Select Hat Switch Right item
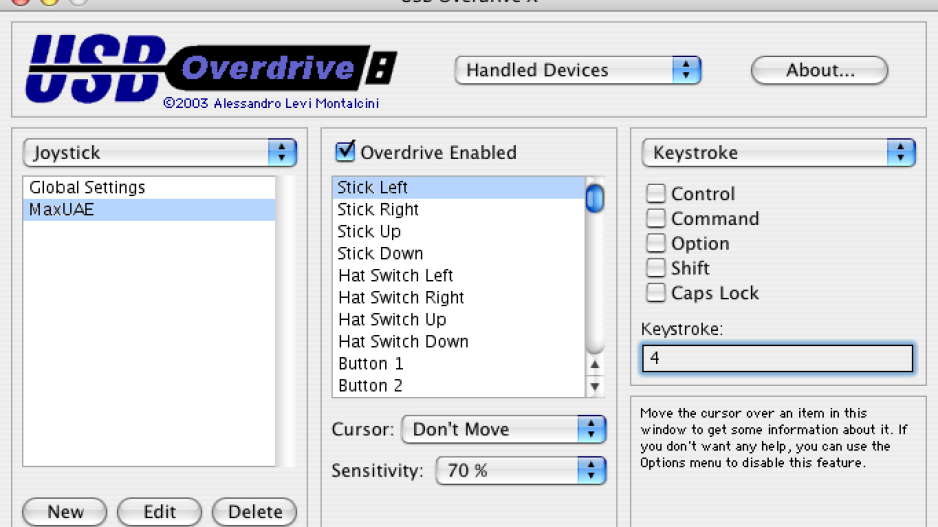Viewport: 938px width, 527px height. (x=458, y=298)
